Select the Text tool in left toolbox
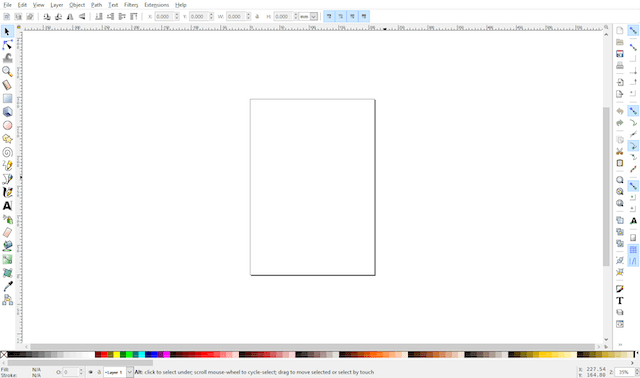Viewport: 640px width, 378px height. (x=7, y=206)
